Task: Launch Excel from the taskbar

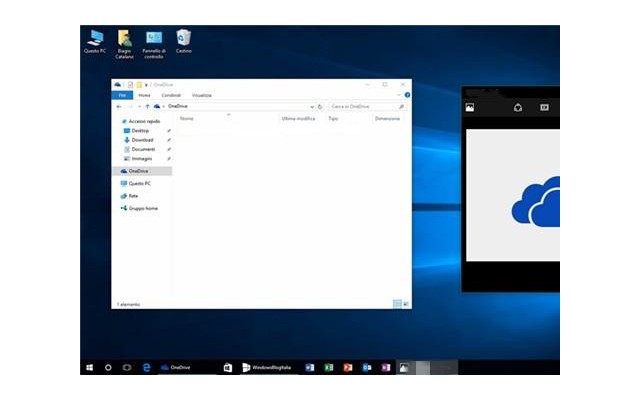Action: tap(329, 368)
